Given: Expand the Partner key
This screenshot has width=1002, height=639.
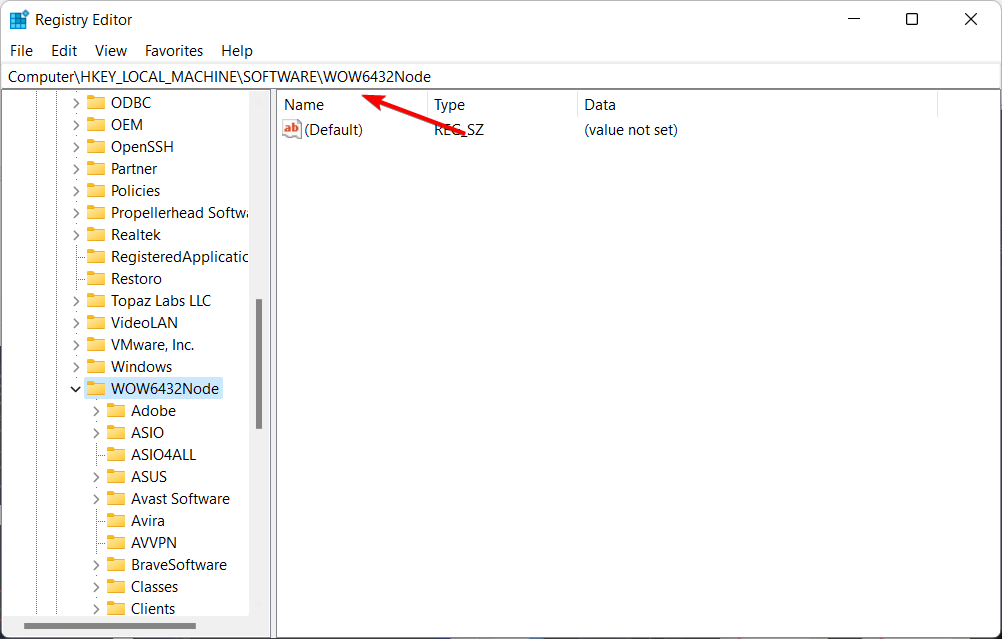Looking at the screenshot, I should 76,169.
